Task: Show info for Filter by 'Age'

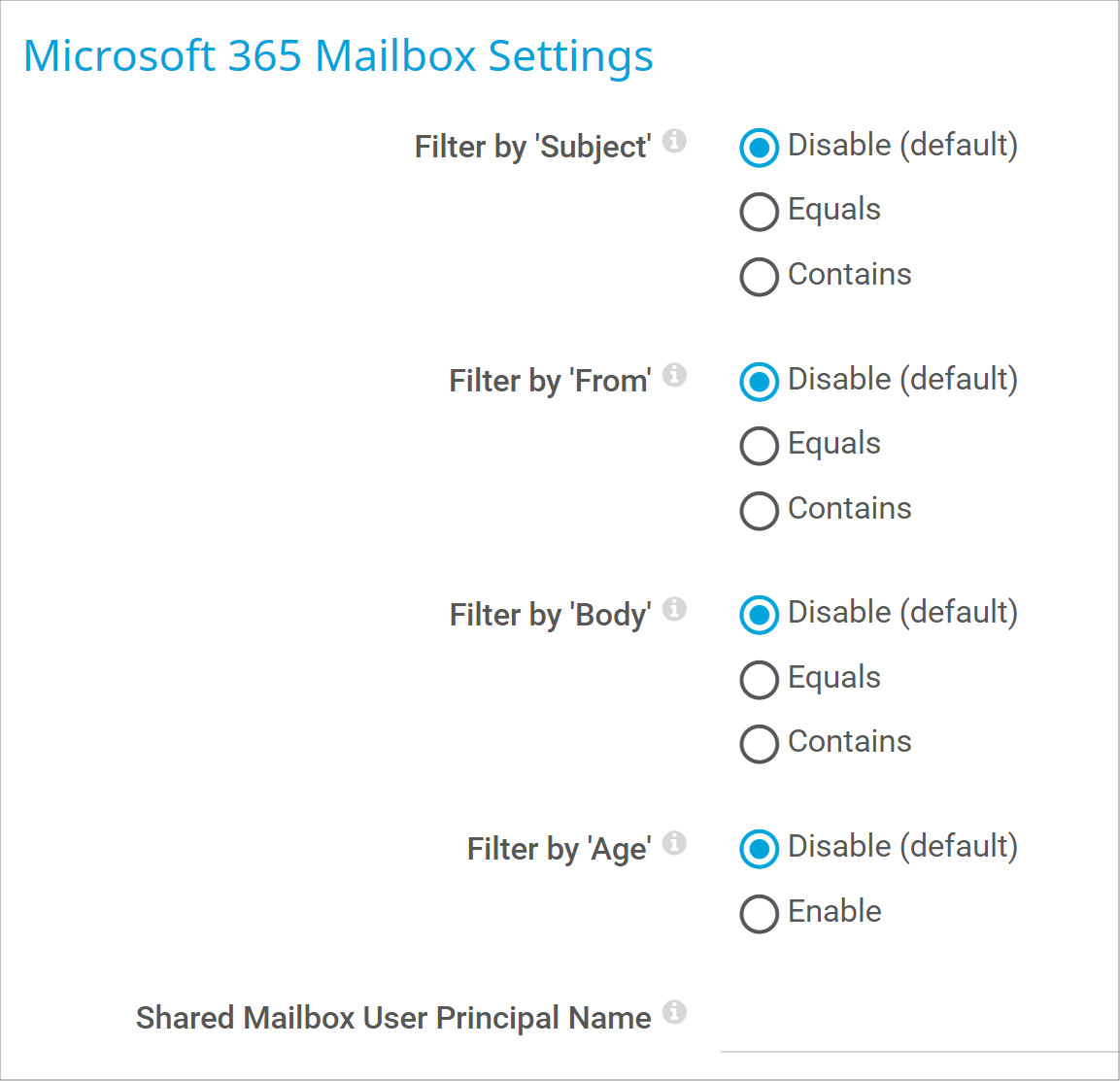Action: click(674, 843)
